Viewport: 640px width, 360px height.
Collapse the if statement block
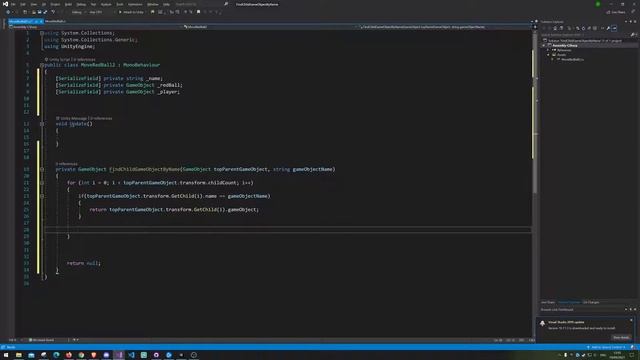point(42,196)
